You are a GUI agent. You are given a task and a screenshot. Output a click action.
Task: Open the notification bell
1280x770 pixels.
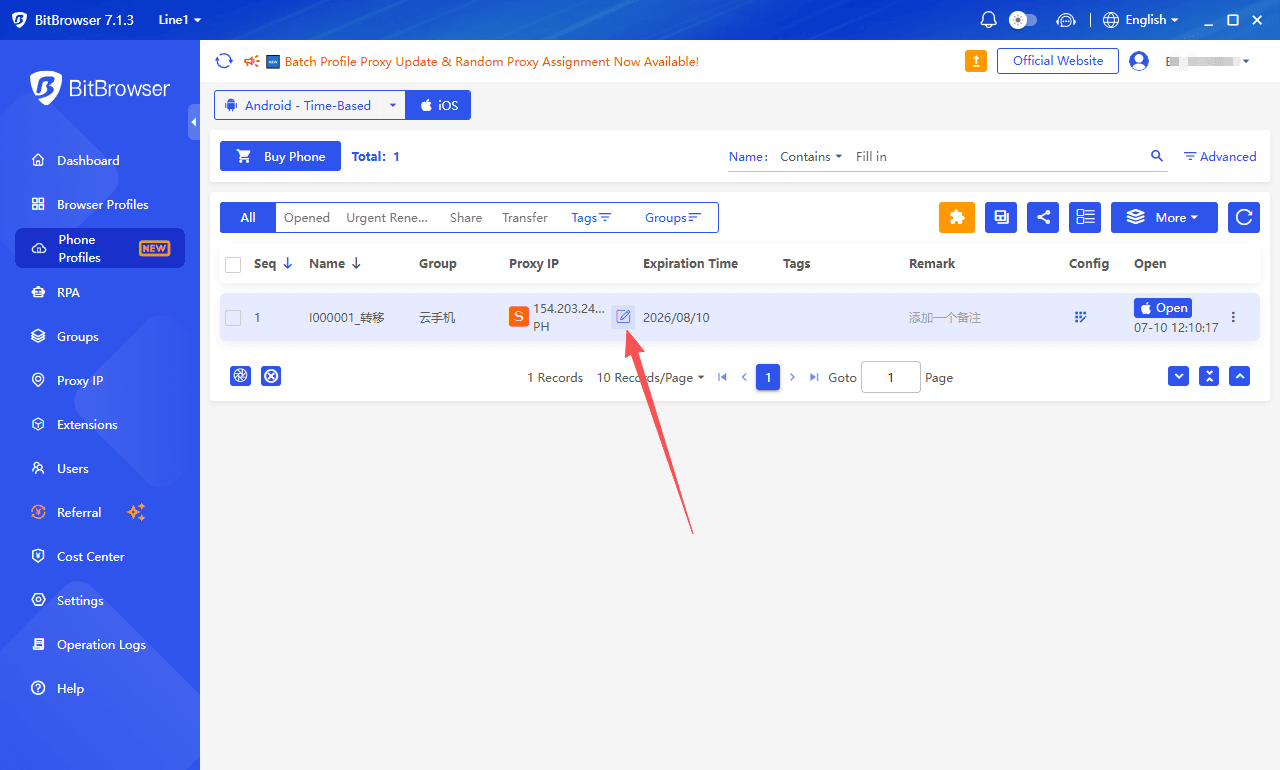point(988,20)
